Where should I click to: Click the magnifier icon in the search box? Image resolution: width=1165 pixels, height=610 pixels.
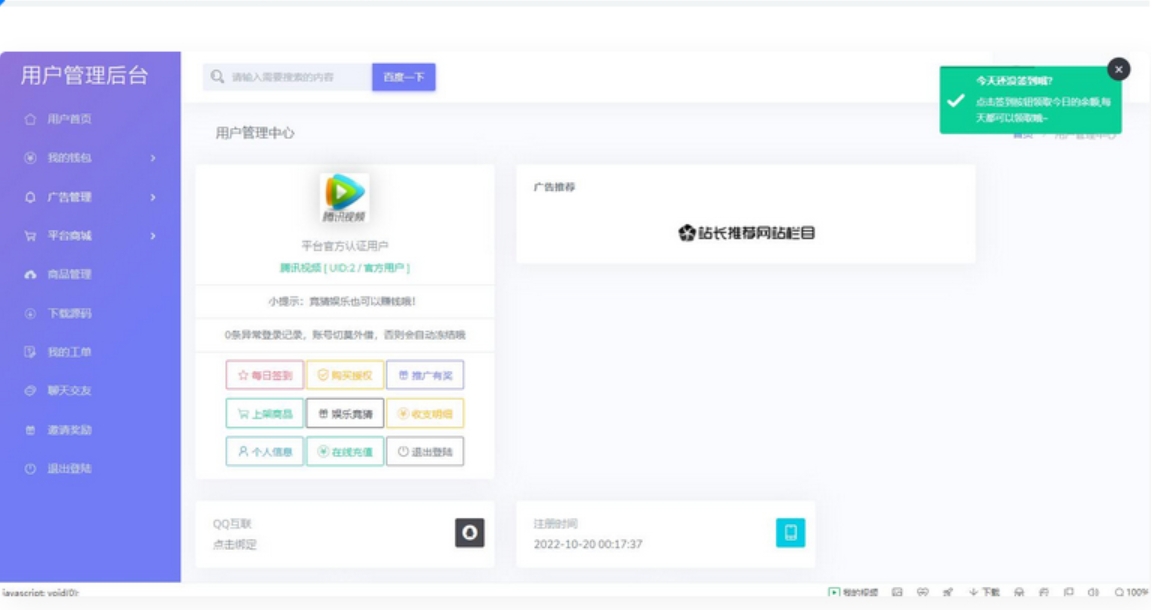pyautogui.click(x=217, y=77)
